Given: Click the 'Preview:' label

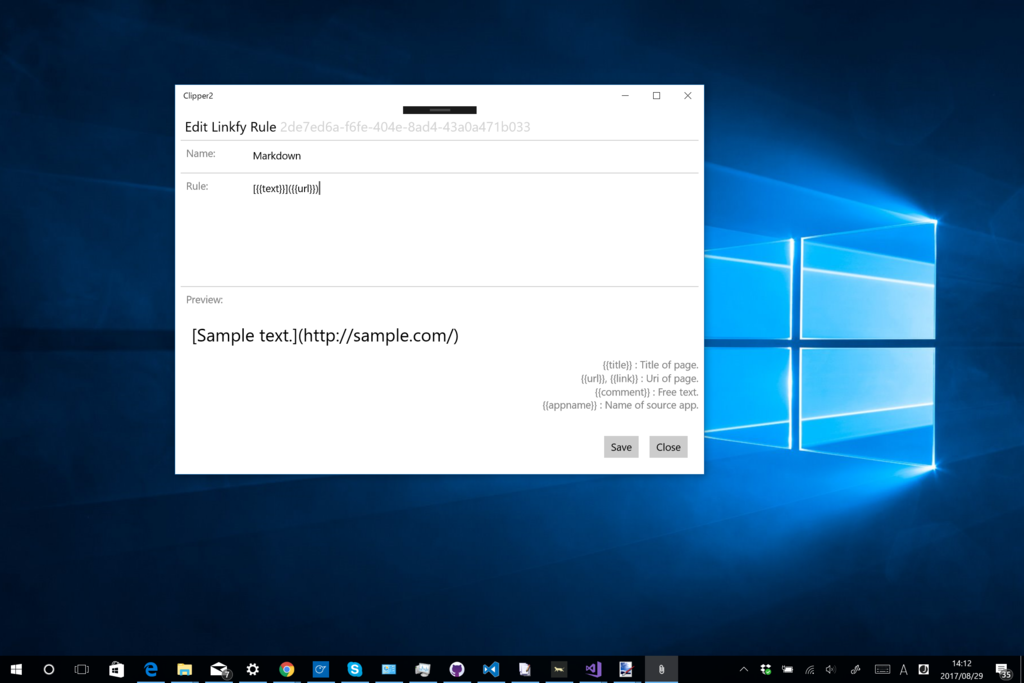Looking at the screenshot, I should pos(204,300).
